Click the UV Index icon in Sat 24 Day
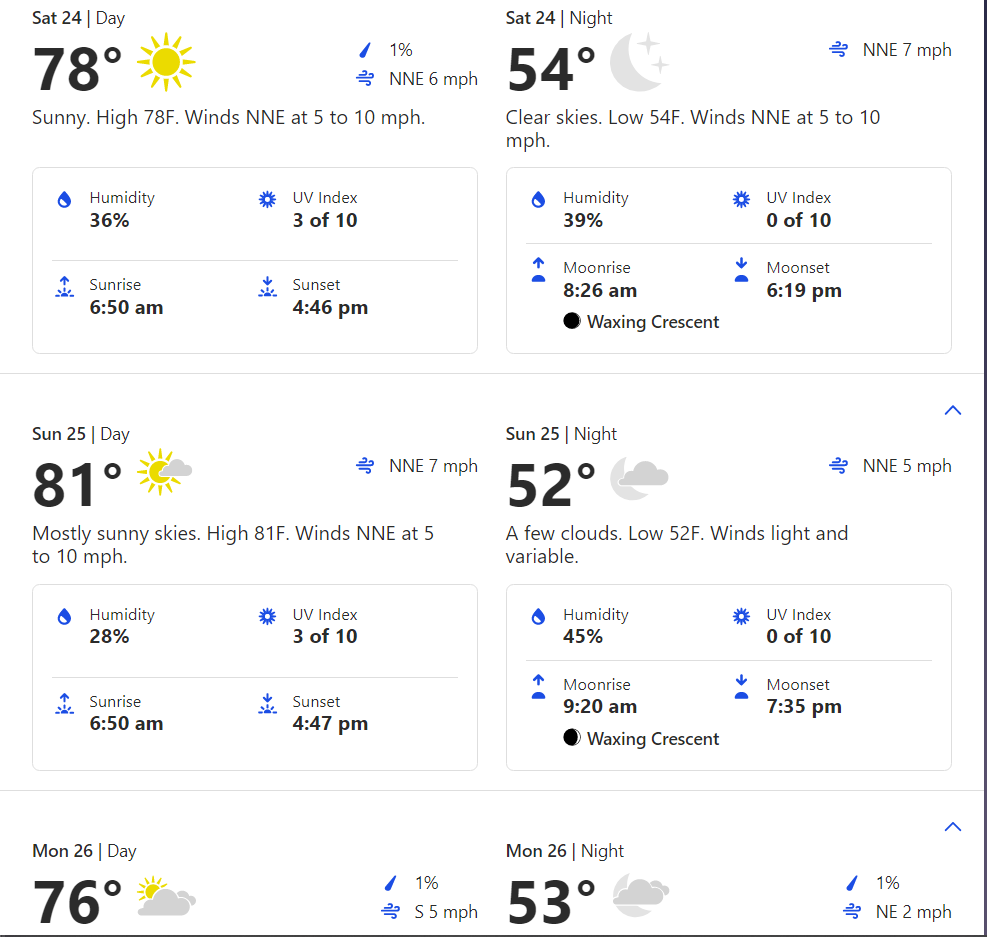 268,199
